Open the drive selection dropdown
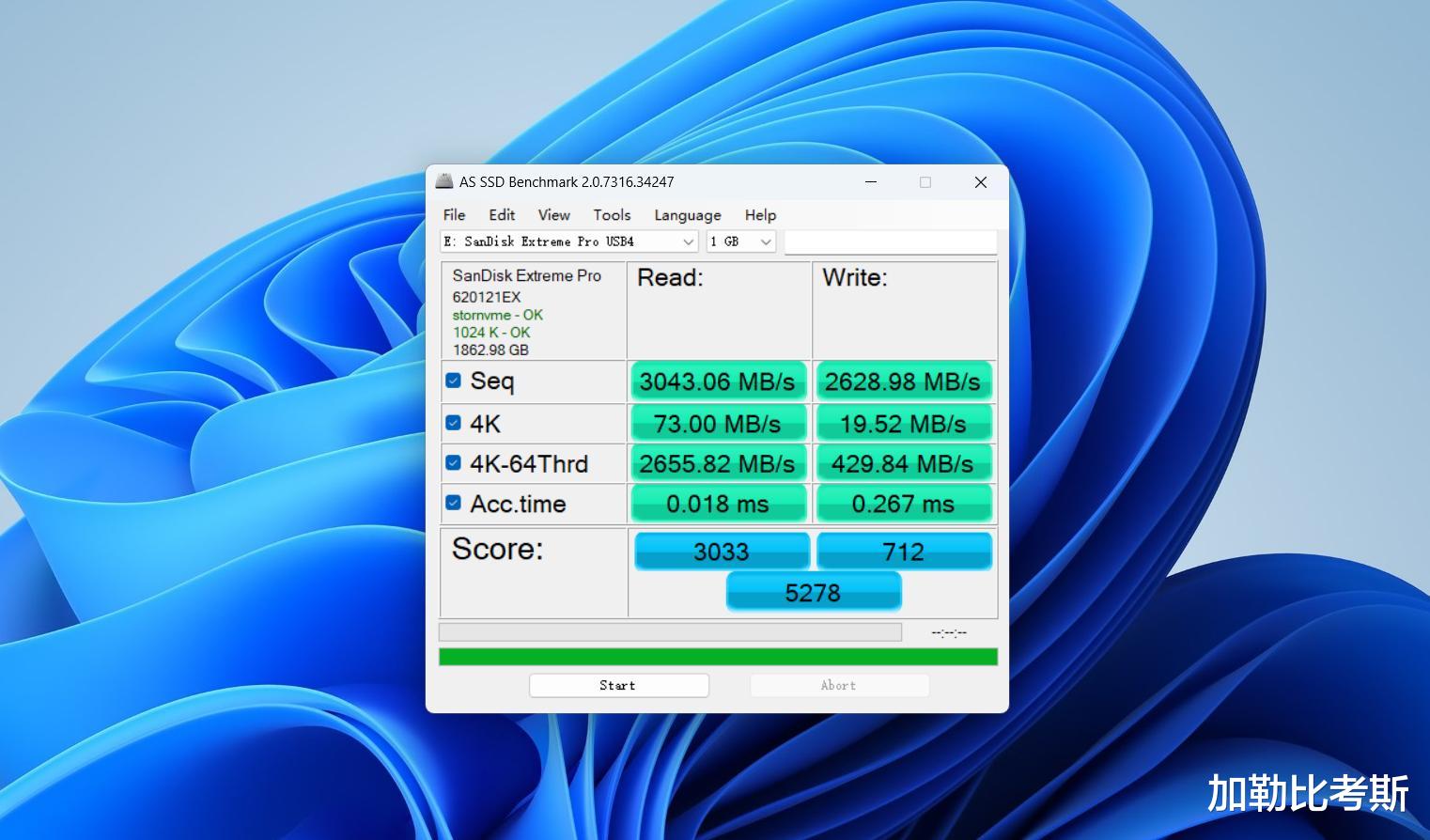Screen dimensions: 1430x840 [569, 241]
